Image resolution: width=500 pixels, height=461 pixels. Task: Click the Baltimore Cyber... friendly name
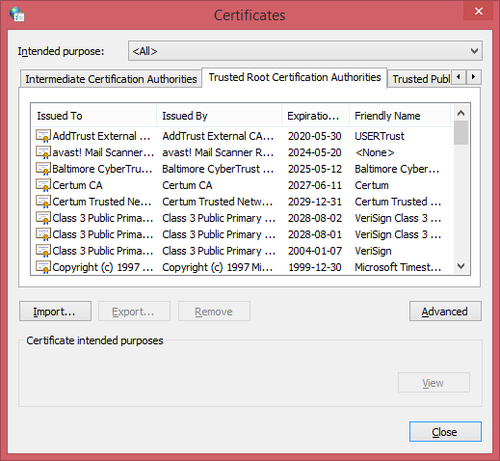pyautogui.click(x=397, y=169)
